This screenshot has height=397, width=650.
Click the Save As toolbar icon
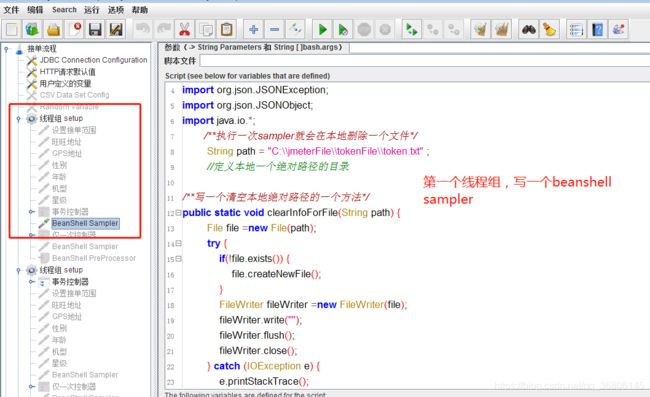(116, 29)
